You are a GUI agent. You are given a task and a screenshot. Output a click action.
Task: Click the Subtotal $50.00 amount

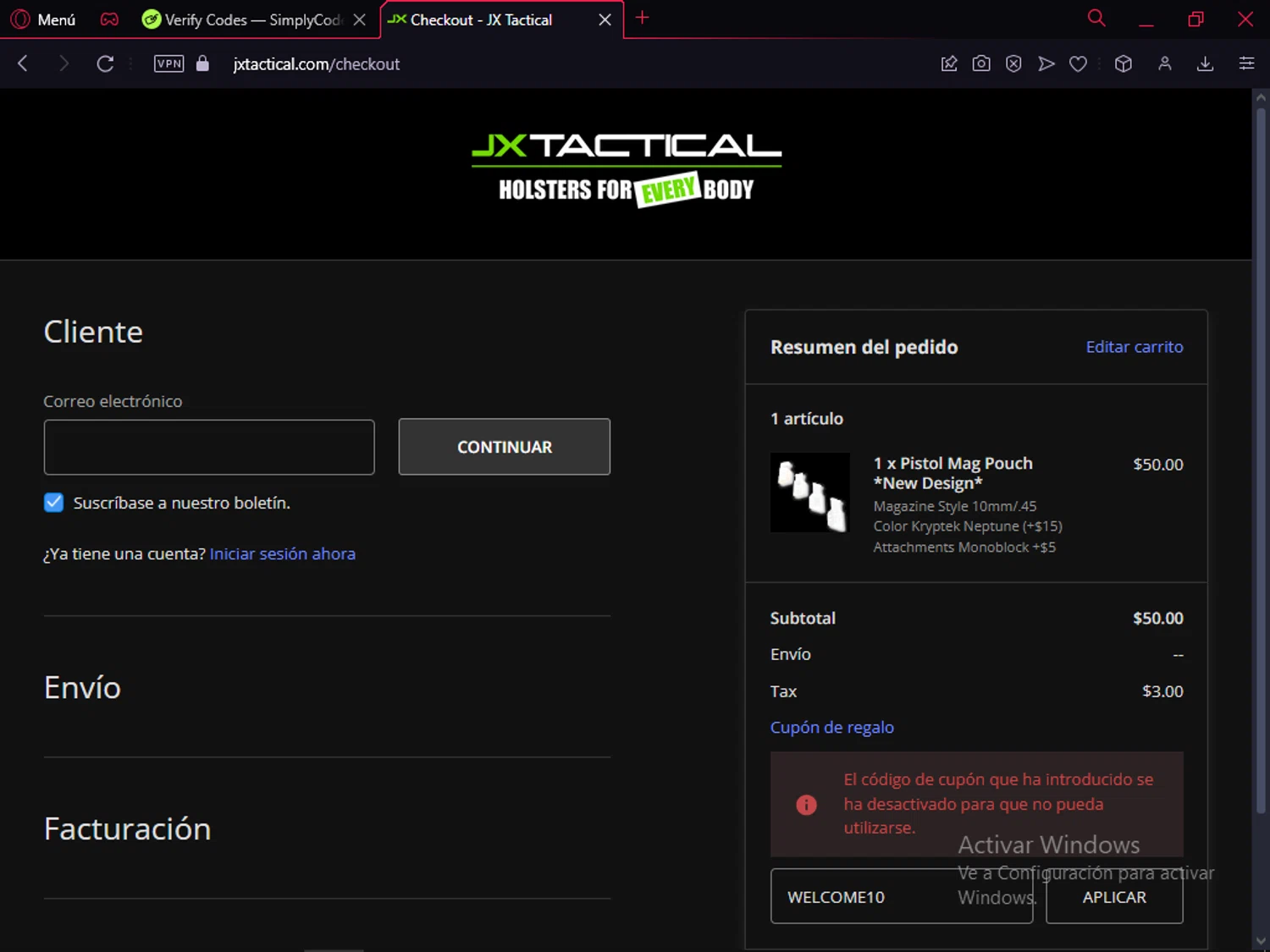(1158, 619)
